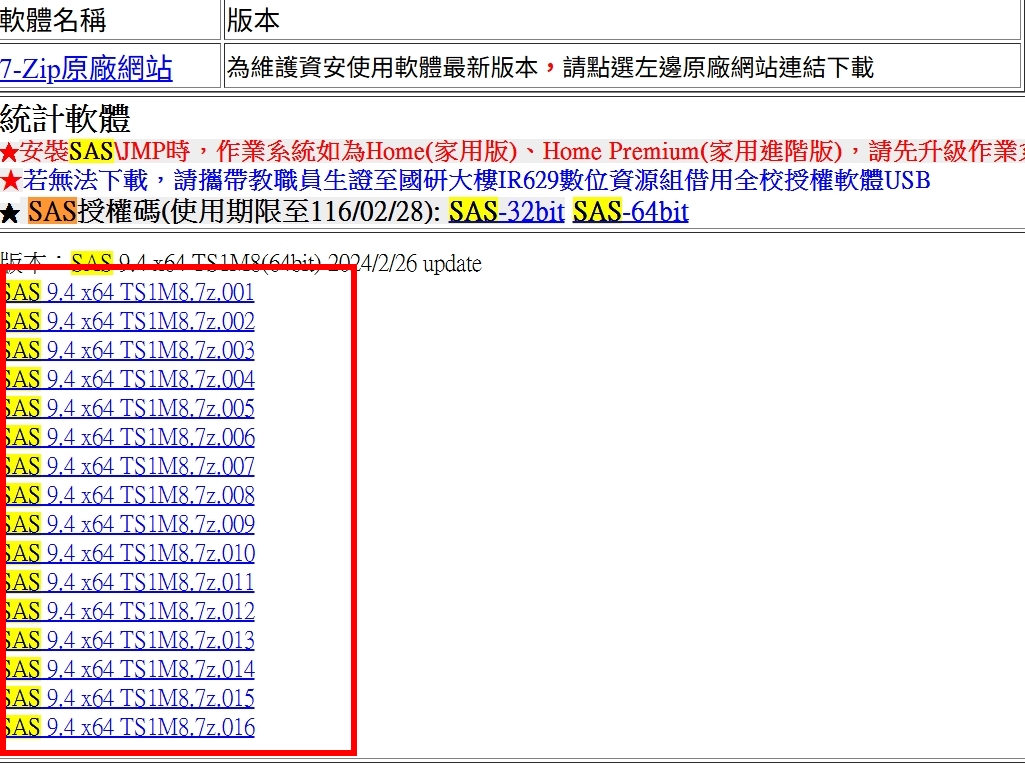This screenshot has height=768, width=1025.
Task: Download SAS 9.4 x64 TS1M8.7z.001
Action: click(x=130, y=292)
